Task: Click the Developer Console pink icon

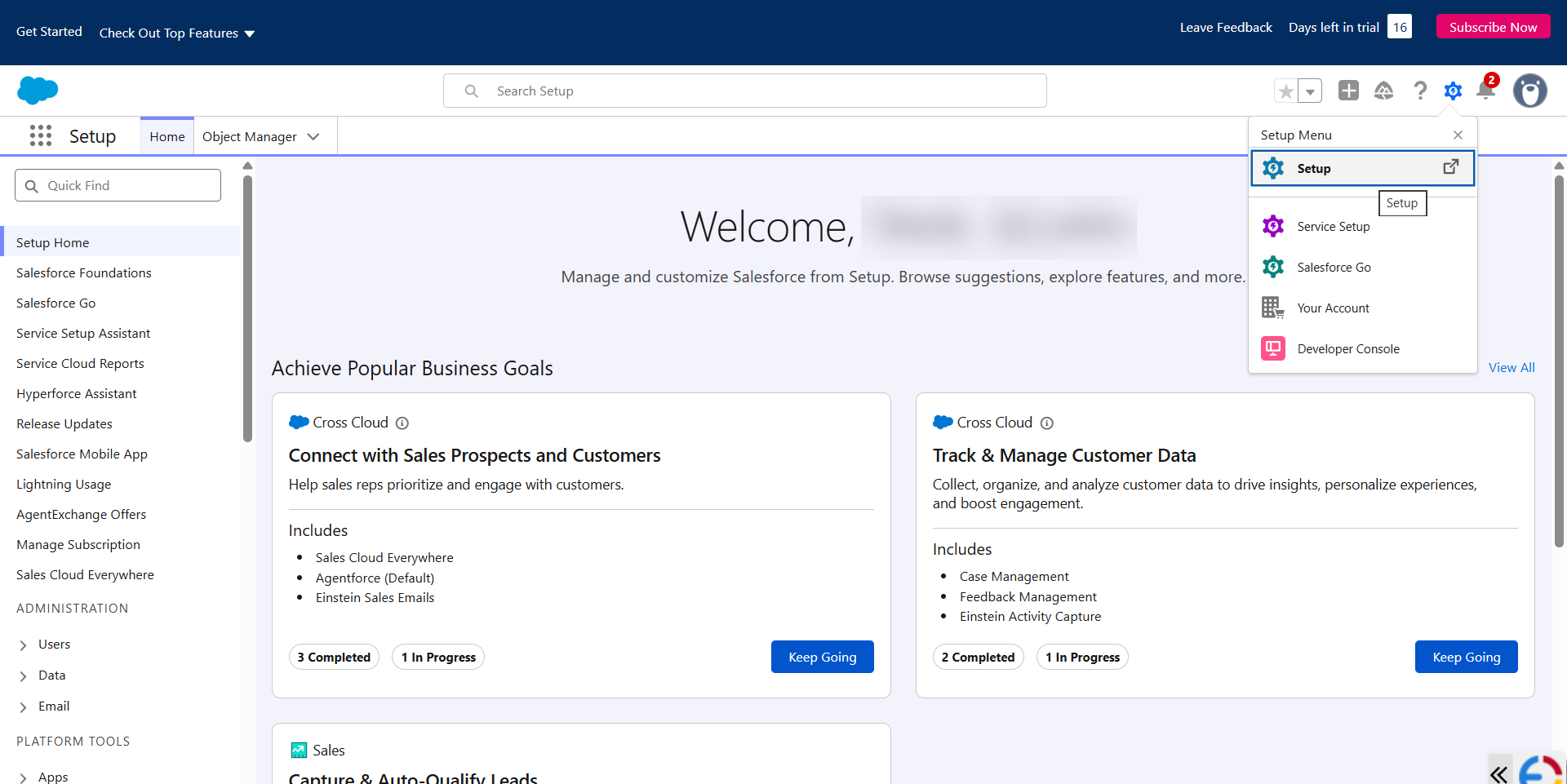Action: [x=1273, y=348]
